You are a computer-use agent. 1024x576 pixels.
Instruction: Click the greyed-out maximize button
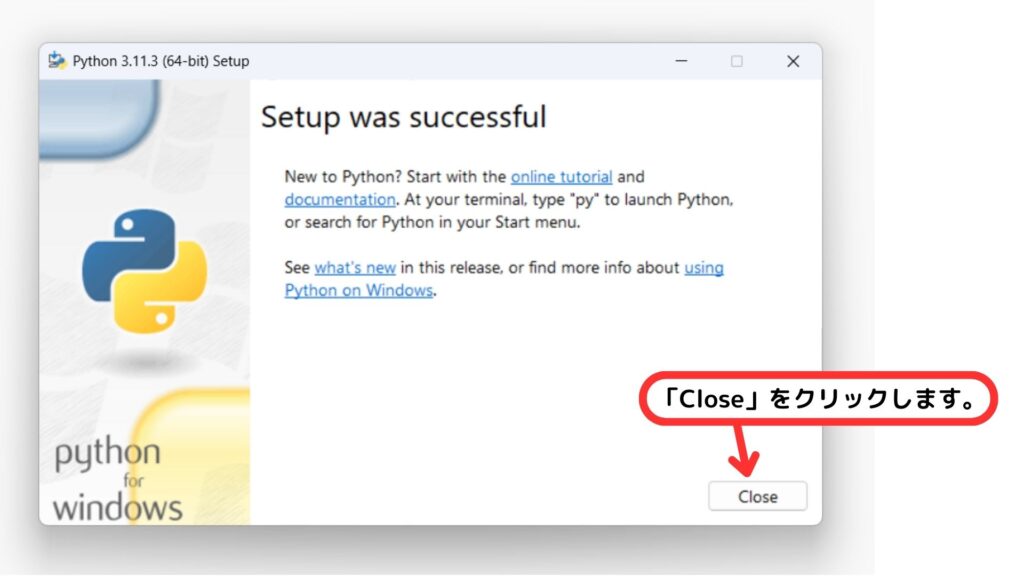737,61
